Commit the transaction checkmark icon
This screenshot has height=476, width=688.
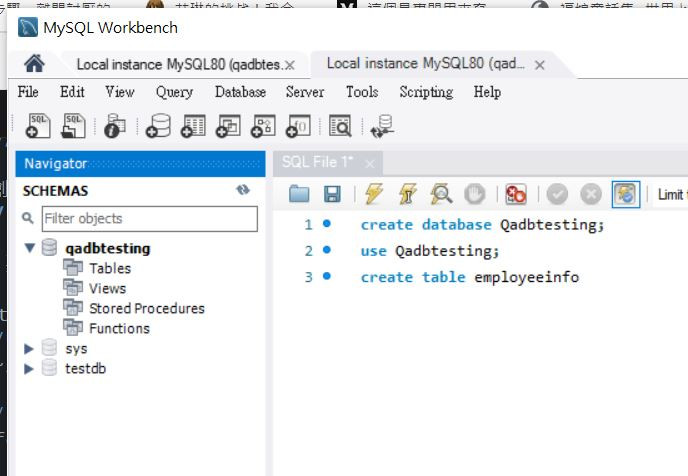[557, 194]
